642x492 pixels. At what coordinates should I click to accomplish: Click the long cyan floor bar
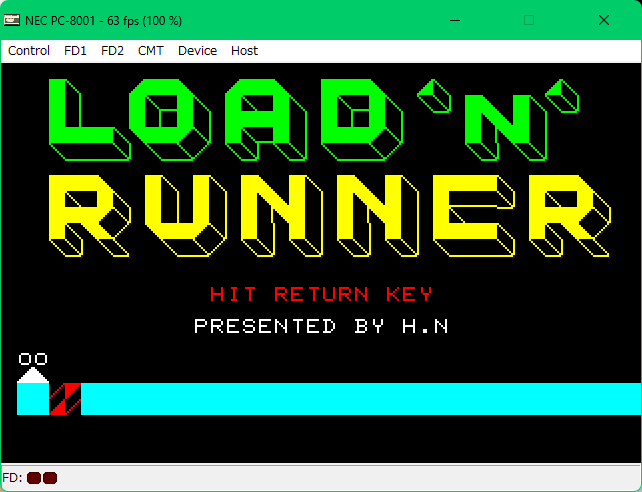coord(360,399)
